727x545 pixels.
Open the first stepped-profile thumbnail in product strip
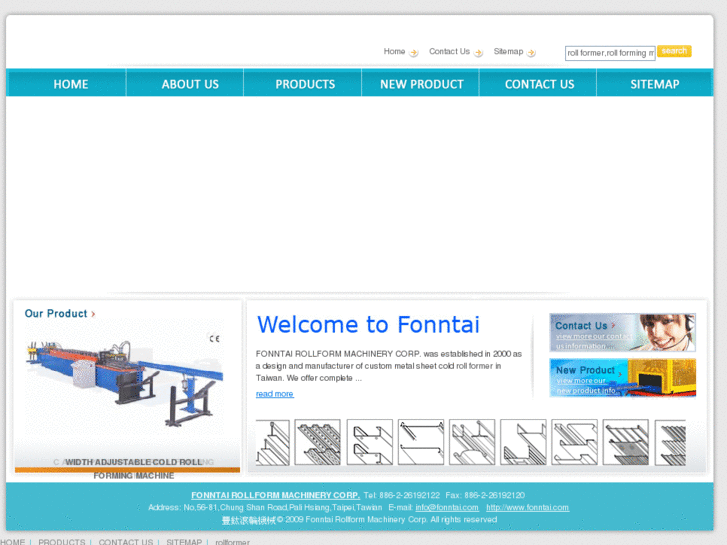point(273,442)
